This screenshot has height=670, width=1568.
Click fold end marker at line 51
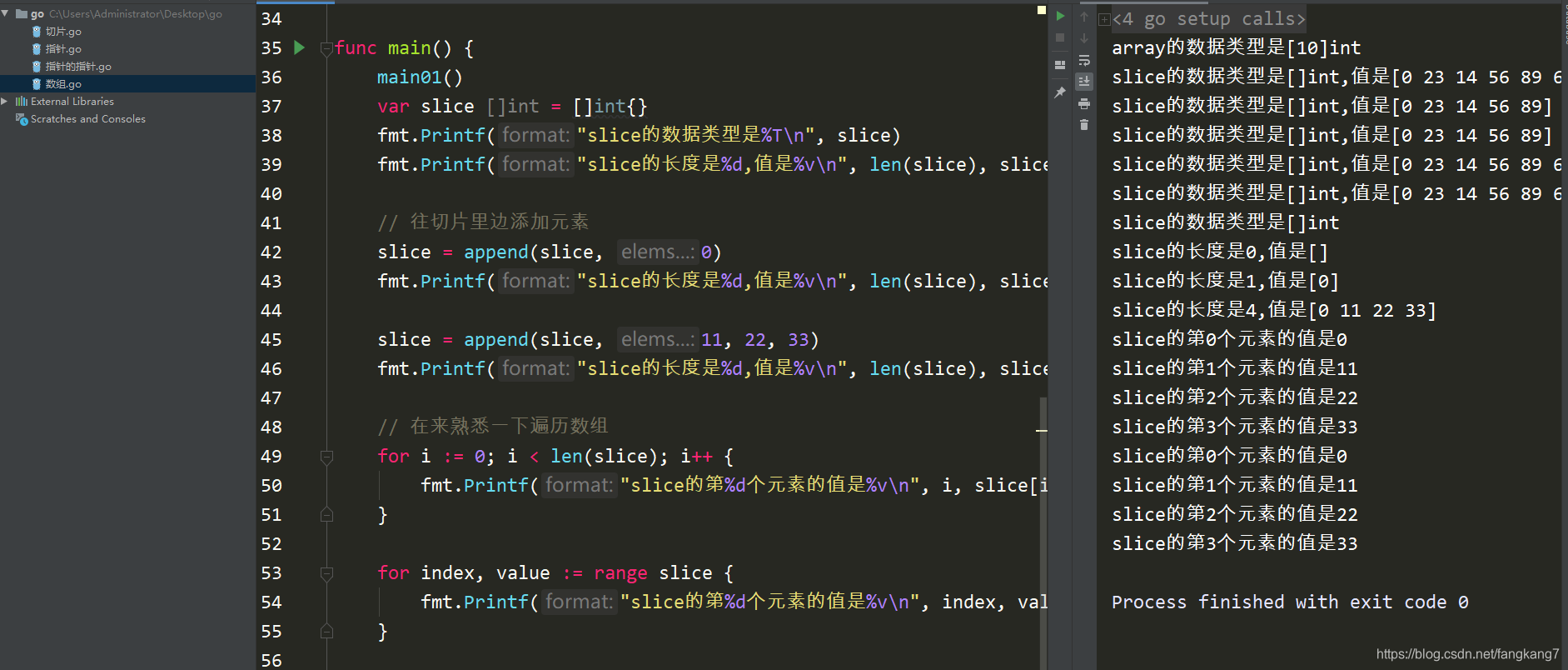(326, 515)
